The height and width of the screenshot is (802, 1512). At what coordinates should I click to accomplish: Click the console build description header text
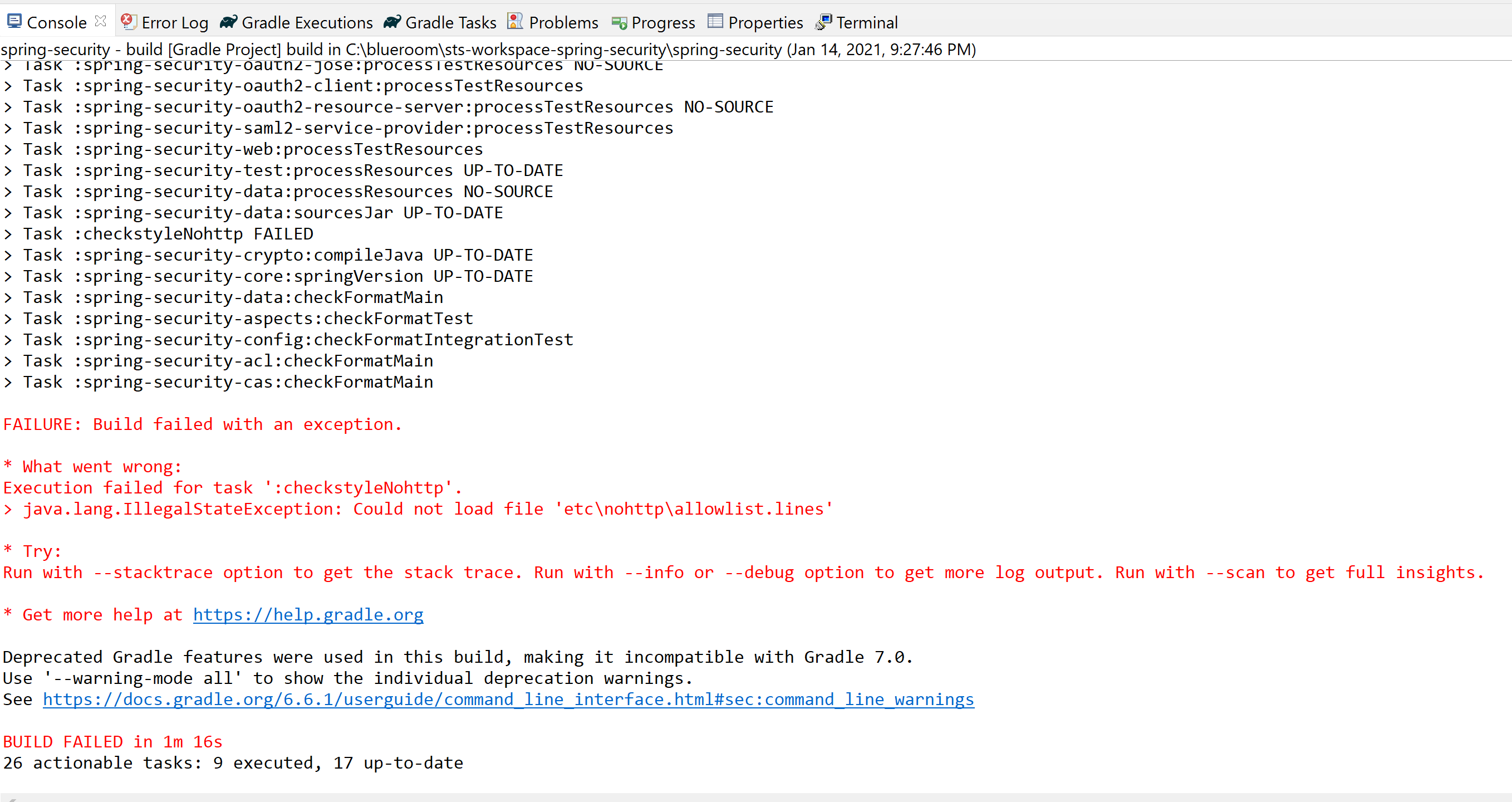coord(487,50)
